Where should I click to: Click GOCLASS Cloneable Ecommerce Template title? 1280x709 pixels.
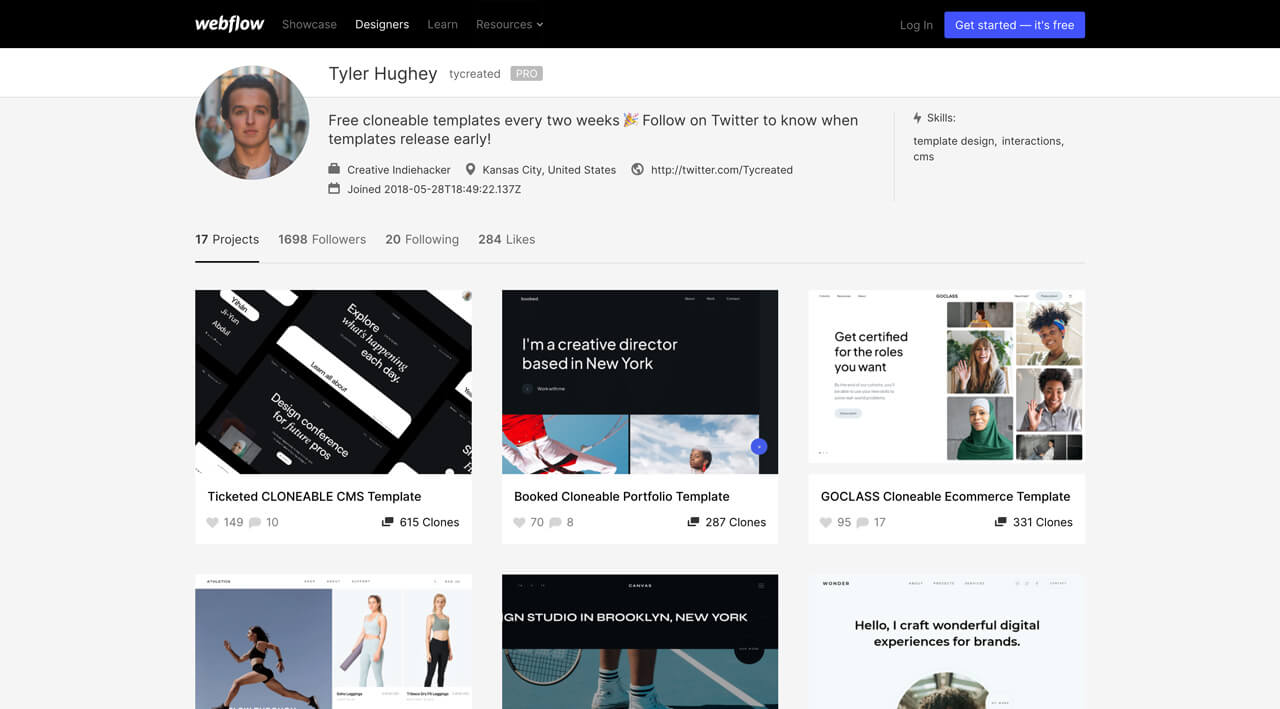click(x=945, y=496)
